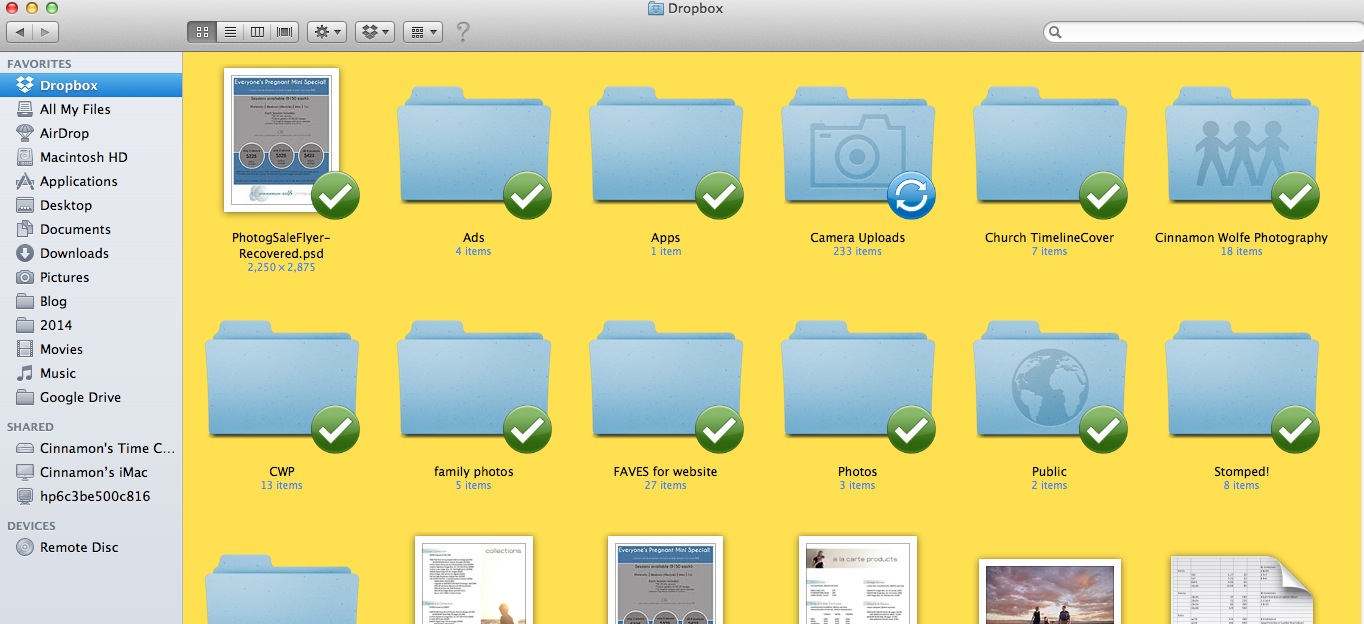Select the CWP folder icon
The width and height of the screenshot is (1364, 624).
click(x=282, y=381)
